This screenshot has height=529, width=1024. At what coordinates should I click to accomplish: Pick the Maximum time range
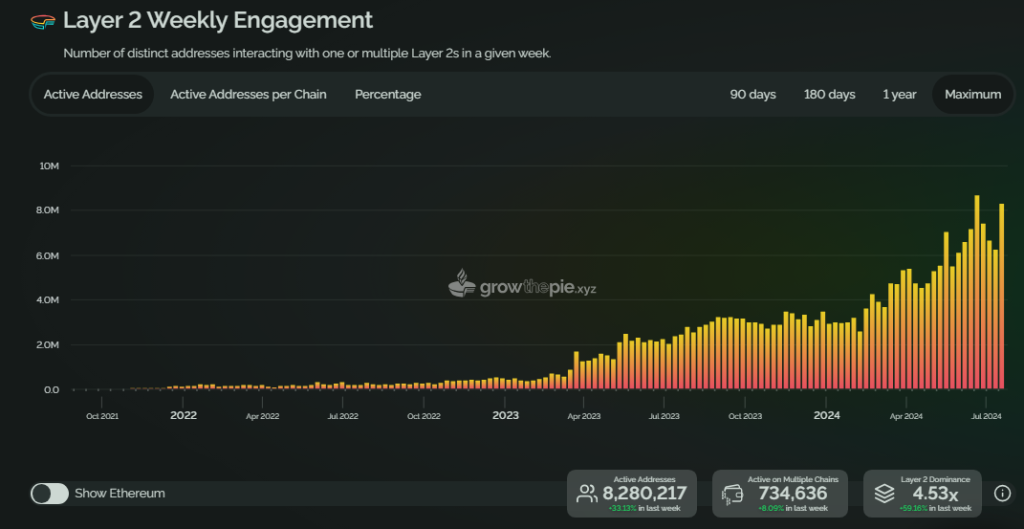[972, 94]
